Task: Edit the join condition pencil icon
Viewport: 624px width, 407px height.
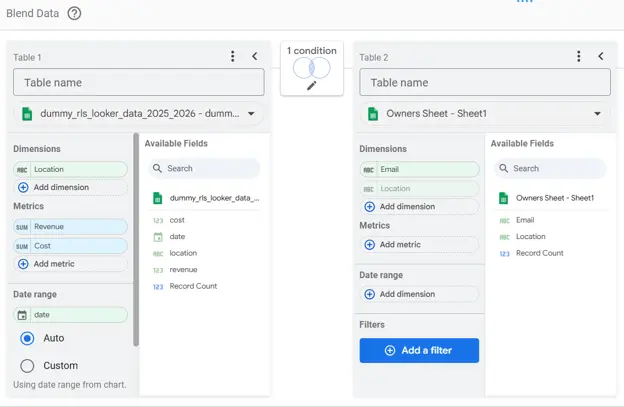Action: click(x=312, y=85)
